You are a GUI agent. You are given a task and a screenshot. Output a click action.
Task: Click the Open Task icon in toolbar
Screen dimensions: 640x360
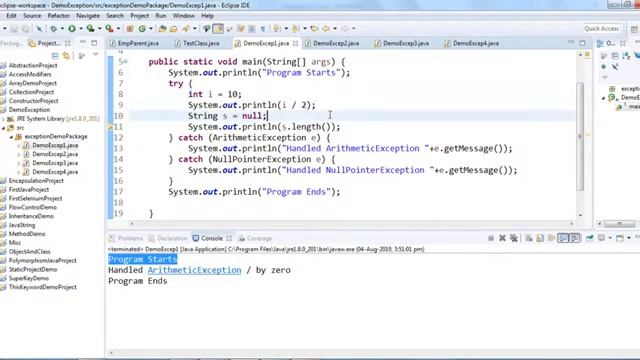click(173, 29)
